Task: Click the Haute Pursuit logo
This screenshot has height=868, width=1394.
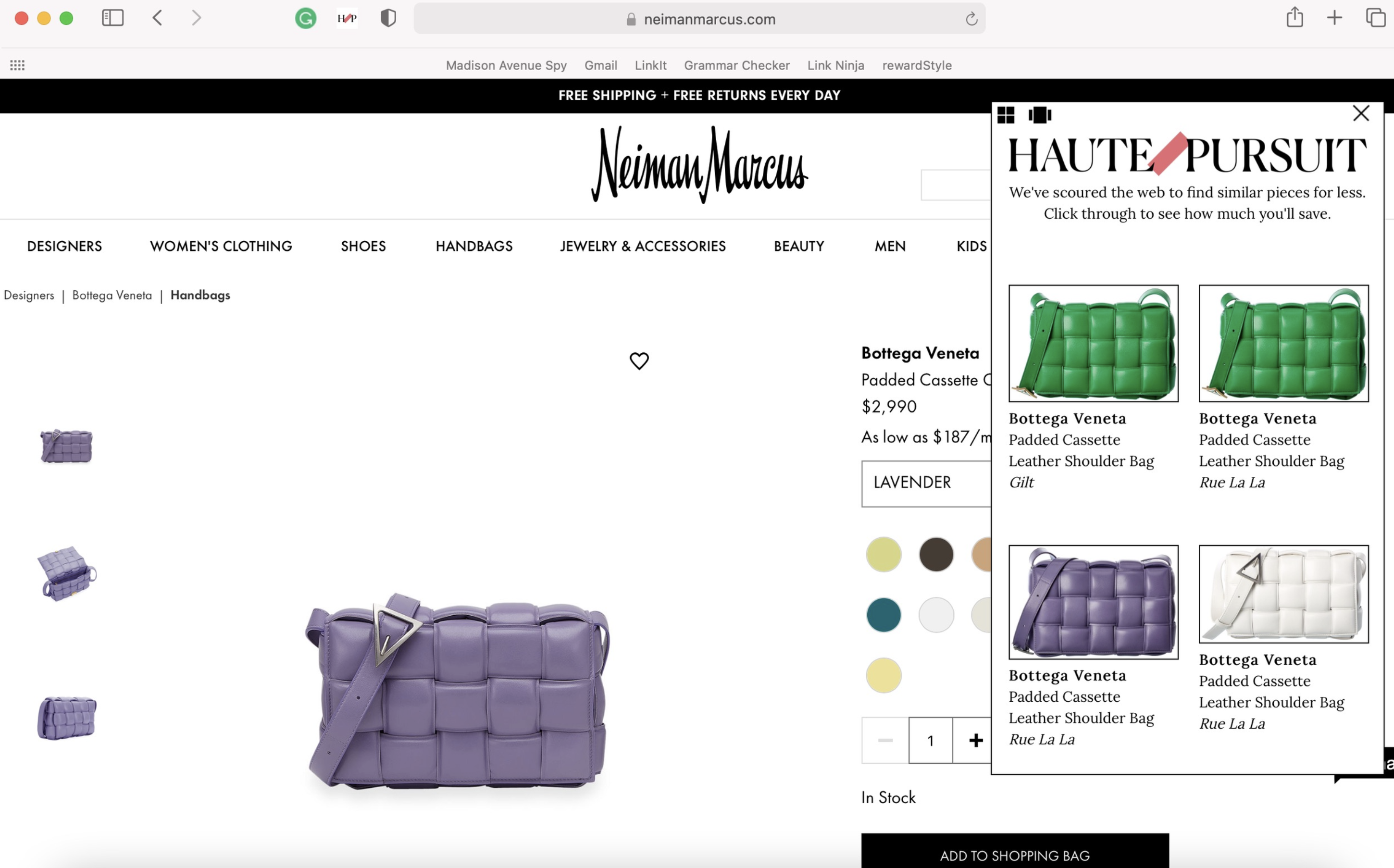Action: point(1187,154)
